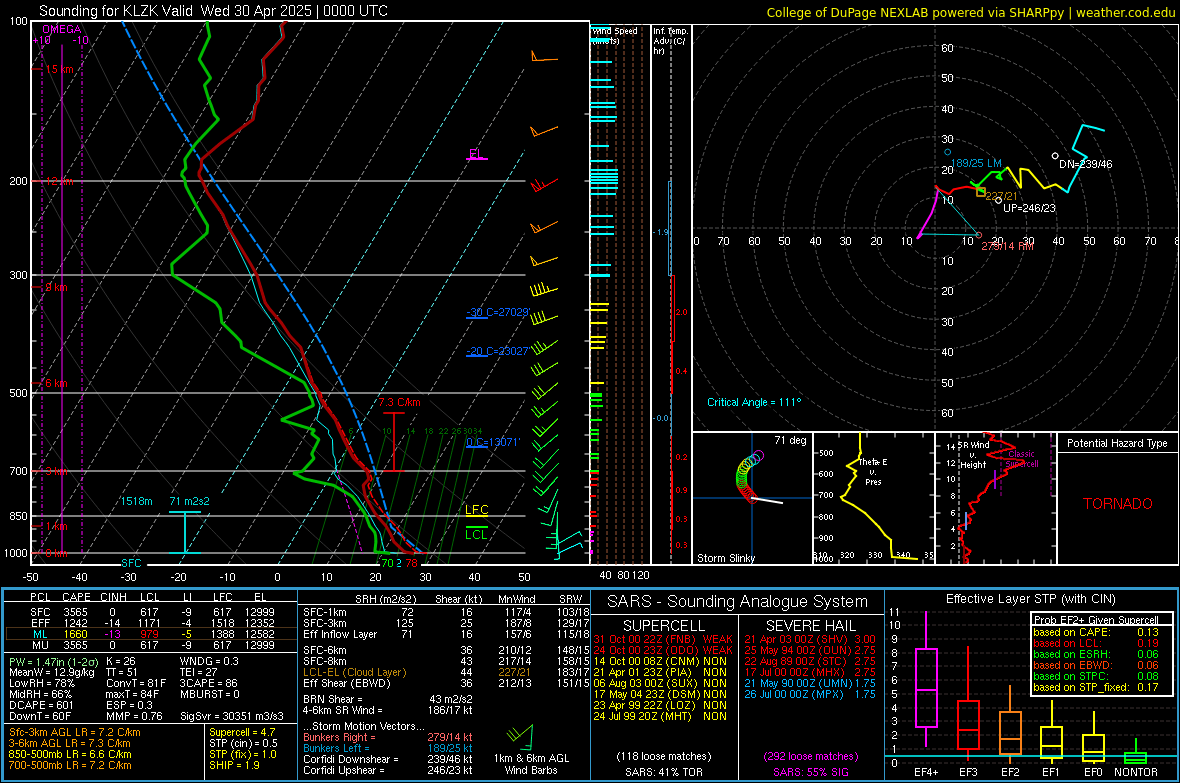Click the Sfc-3km AGL LR value
Image resolution: width=1180 pixels, height=783 pixels.
click(75, 732)
